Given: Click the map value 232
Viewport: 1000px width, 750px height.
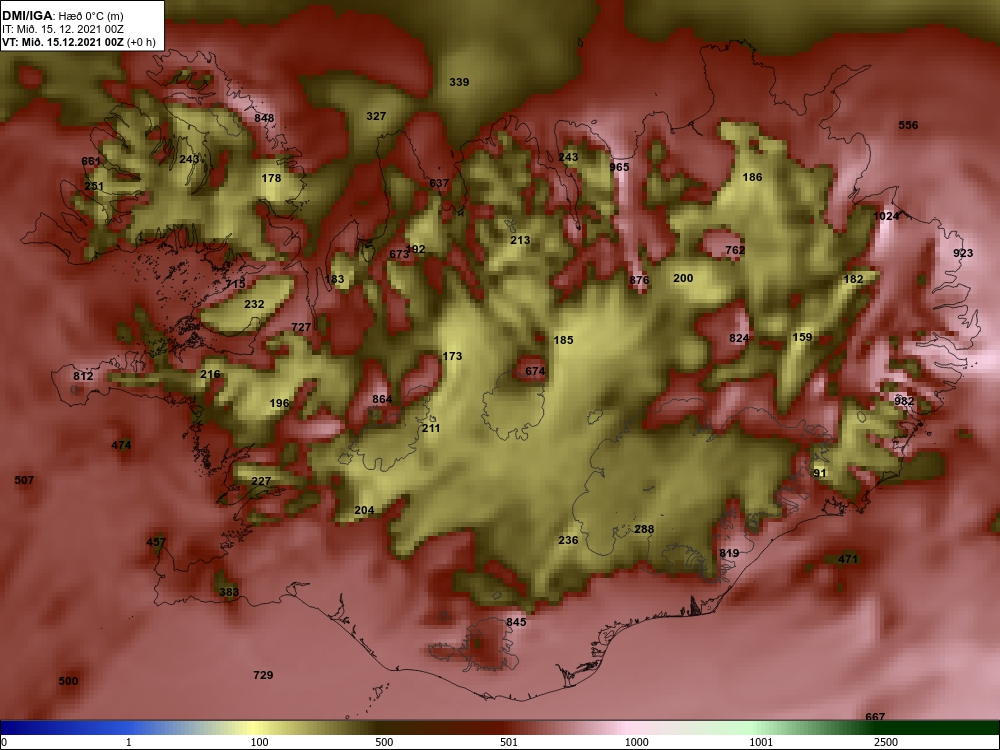Looking at the screenshot, I should tap(254, 304).
